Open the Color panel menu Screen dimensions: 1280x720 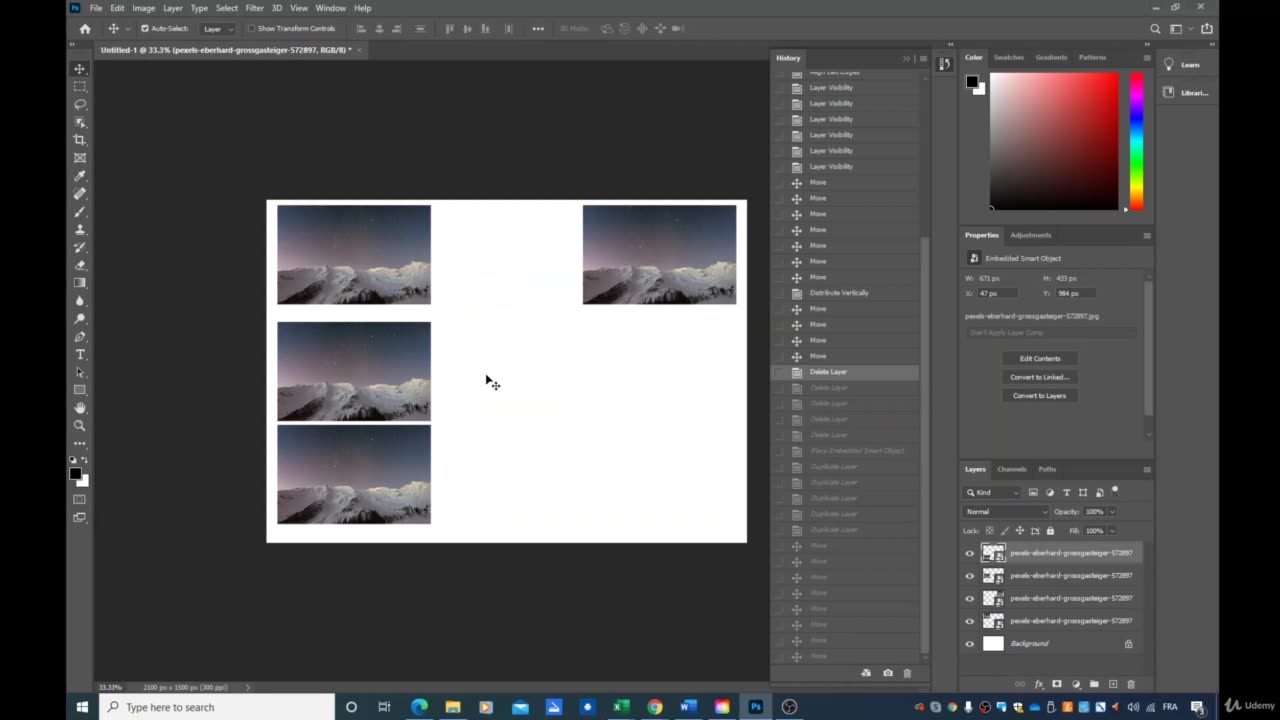point(1147,57)
